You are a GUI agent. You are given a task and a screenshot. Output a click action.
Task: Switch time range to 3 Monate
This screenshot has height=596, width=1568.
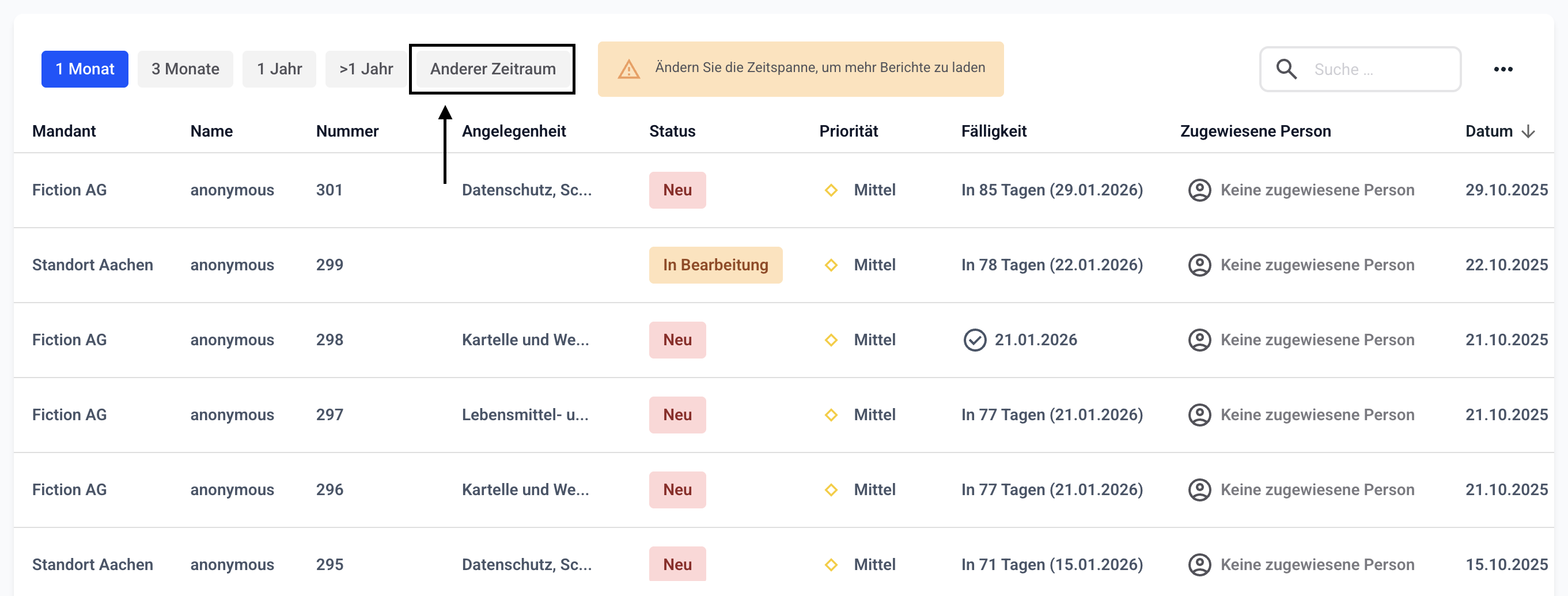click(x=185, y=69)
